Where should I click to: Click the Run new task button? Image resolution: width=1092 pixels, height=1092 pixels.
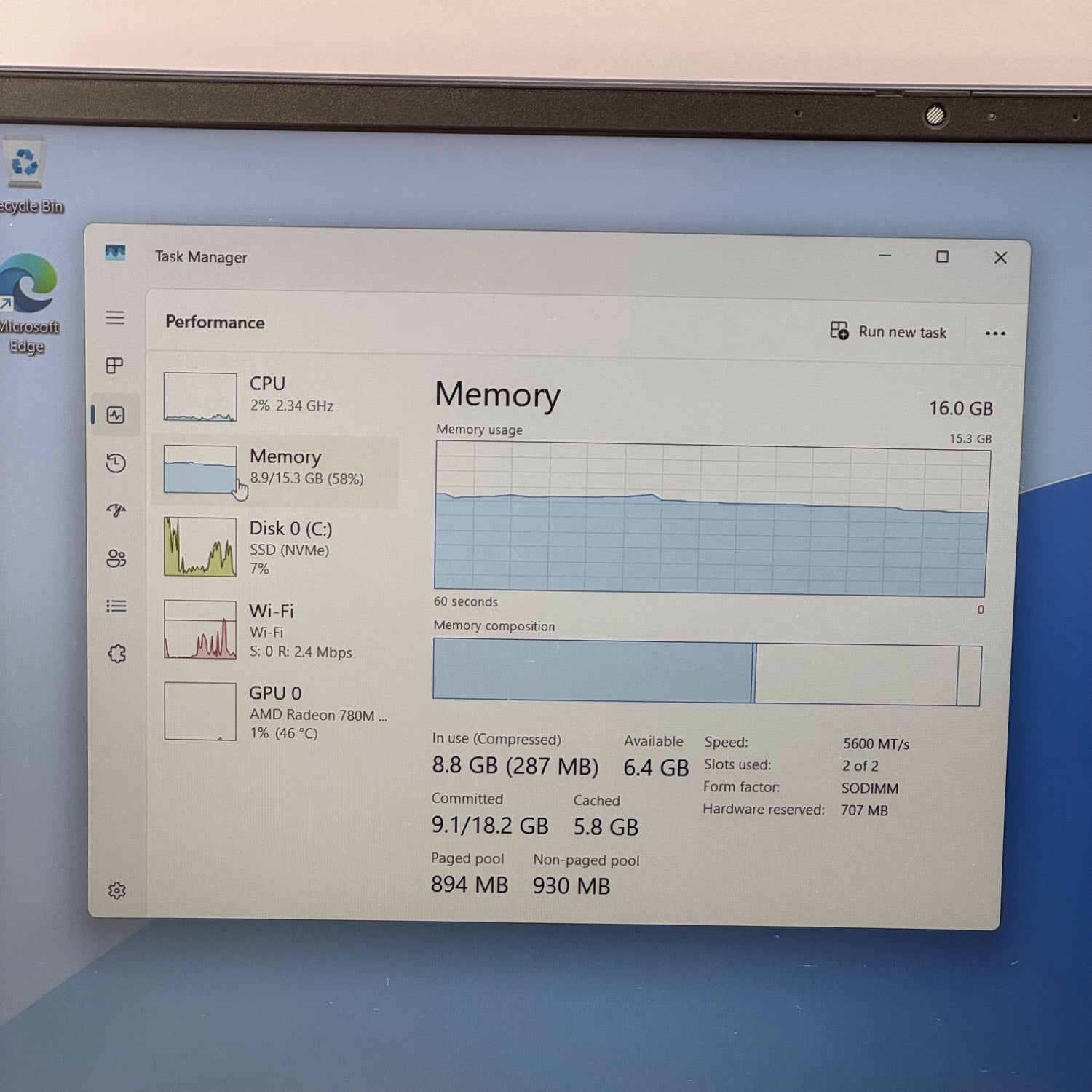888,332
